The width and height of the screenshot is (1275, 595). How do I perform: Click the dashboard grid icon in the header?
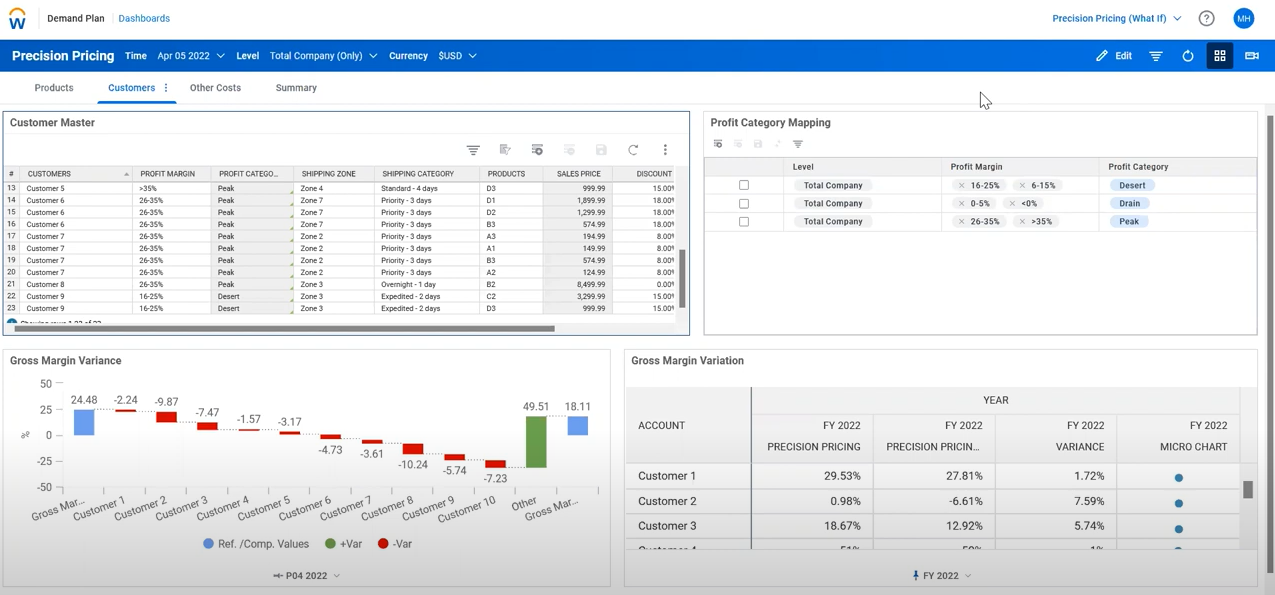click(x=1220, y=56)
